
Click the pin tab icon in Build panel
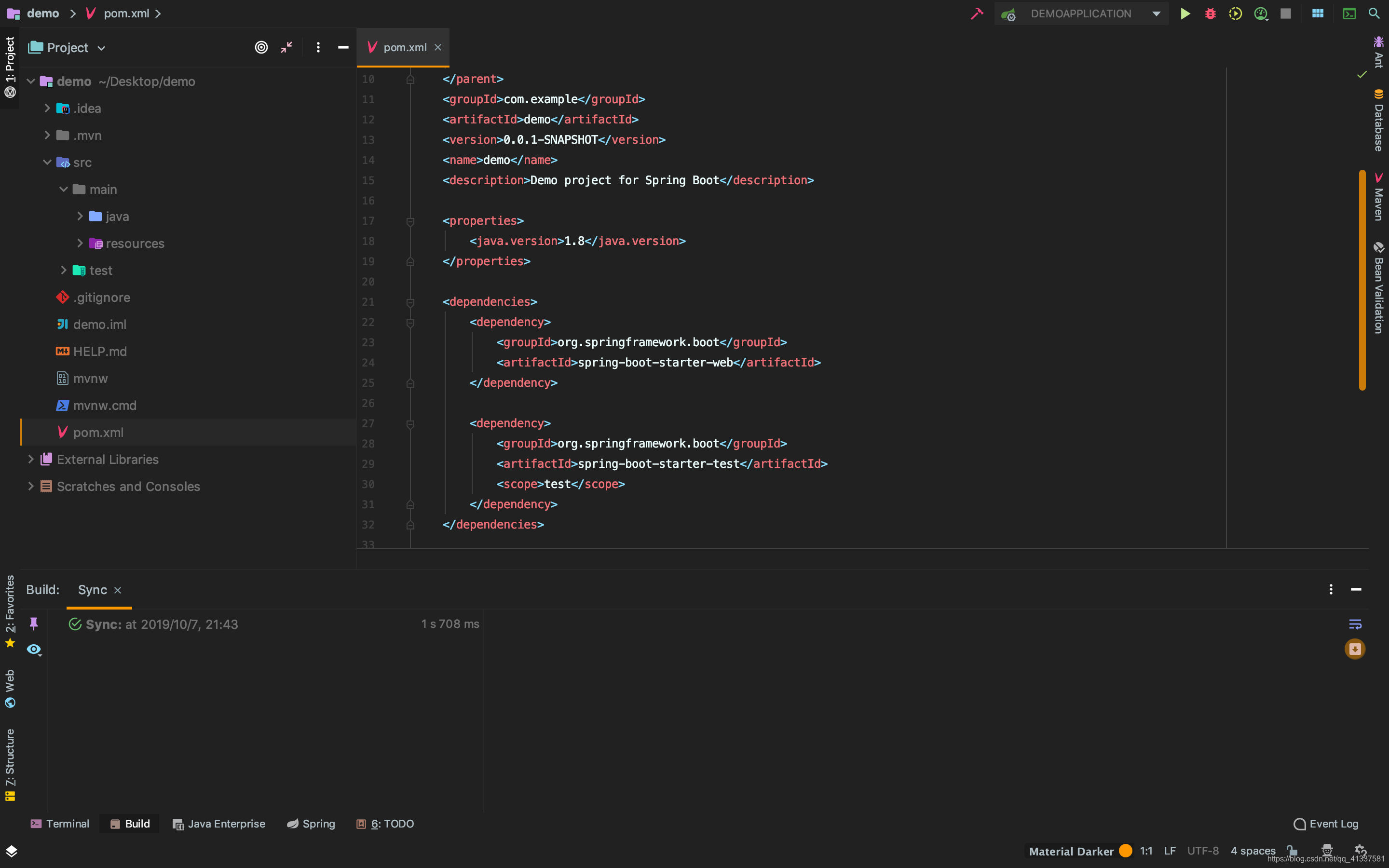(x=34, y=624)
